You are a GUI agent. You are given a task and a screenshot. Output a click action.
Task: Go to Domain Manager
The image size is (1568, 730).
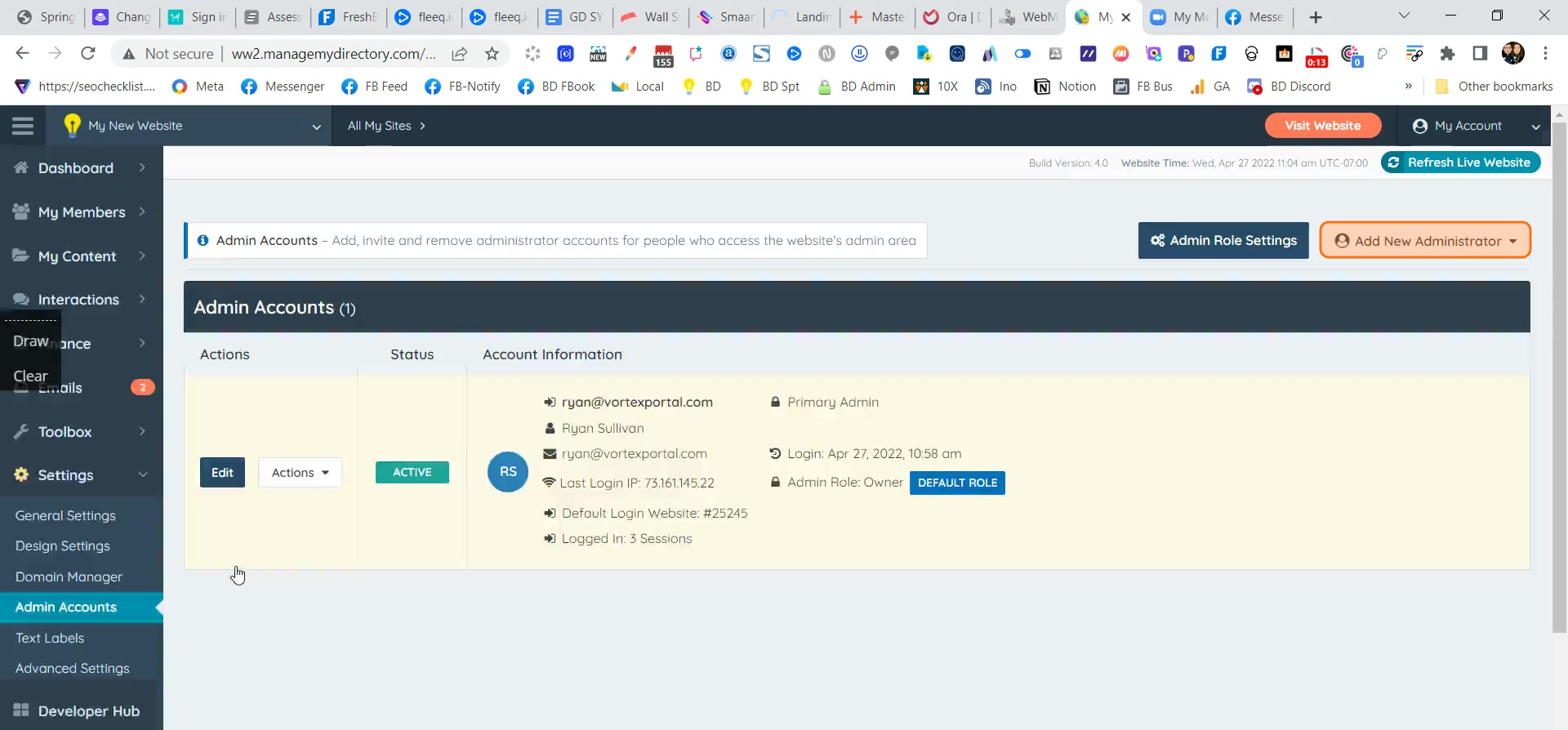click(x=69, y=577)
